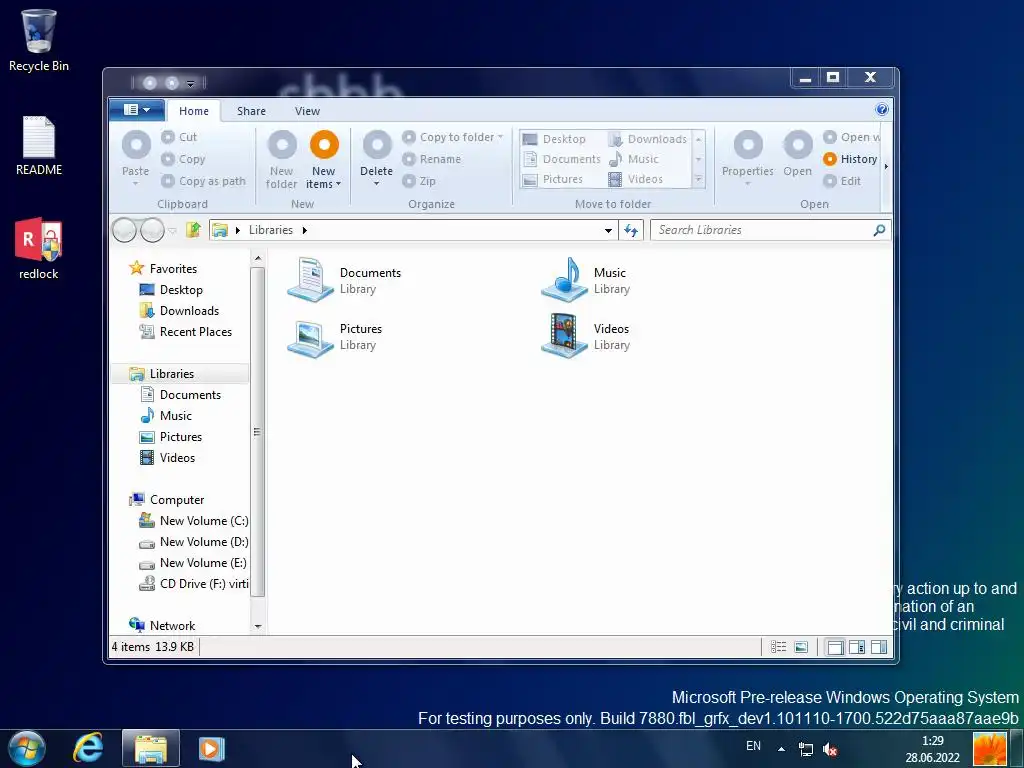
Task: Open the Pictures library in content pane
Action: [335, 336]
